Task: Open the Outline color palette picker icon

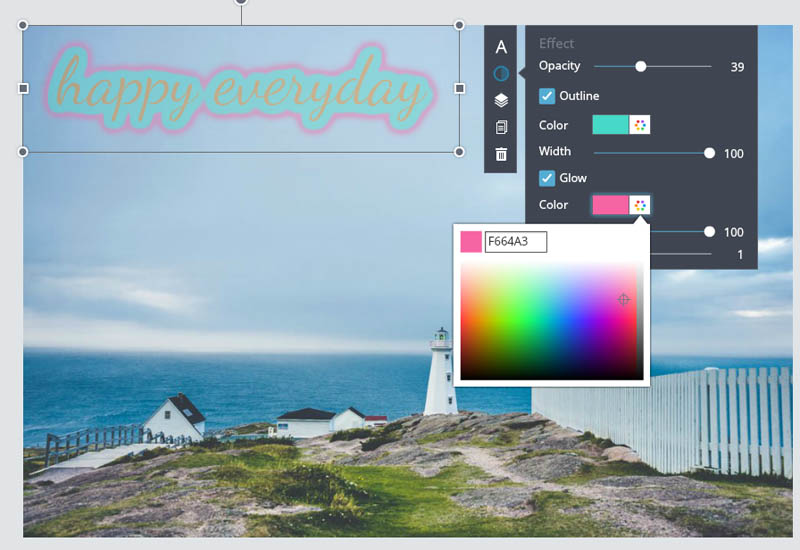Action: pyautogui.click(x=640, y=125)
